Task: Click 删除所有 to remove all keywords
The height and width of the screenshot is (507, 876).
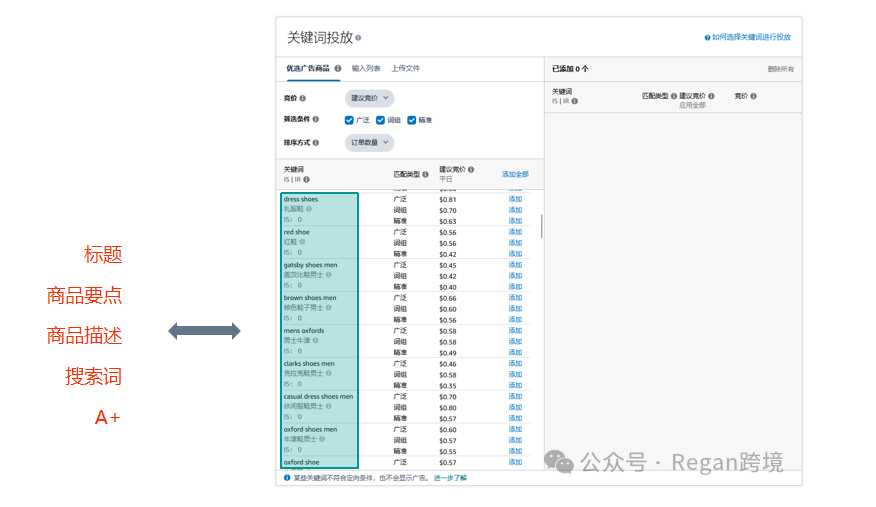Action: [780, 69]
